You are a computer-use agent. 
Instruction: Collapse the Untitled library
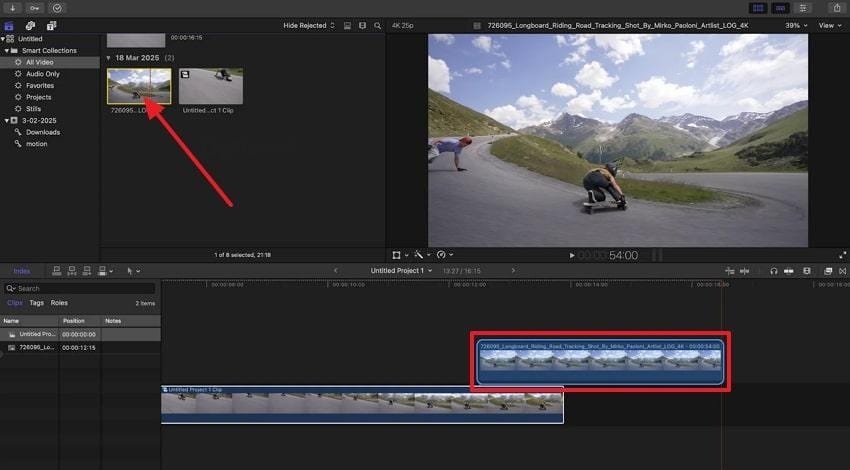(x=3, y=39)
